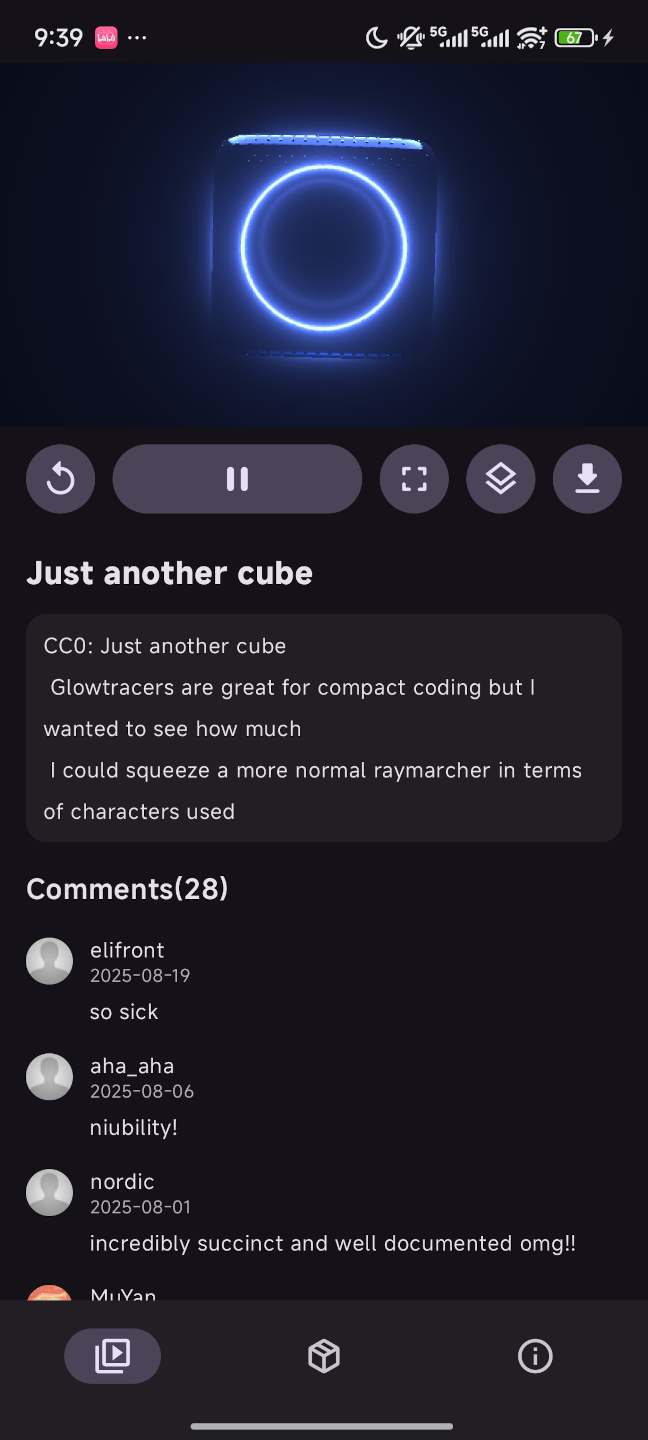Open the info tab in bottom navigation
Image resolution: width=648 pixels, height=1440 pixels.
535,1356
